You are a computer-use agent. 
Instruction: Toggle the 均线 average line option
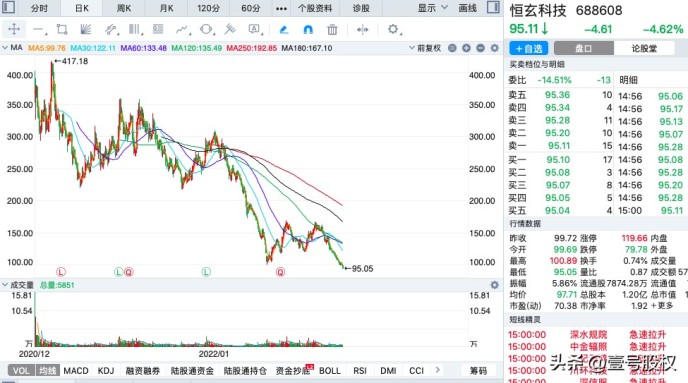[47, 371]
